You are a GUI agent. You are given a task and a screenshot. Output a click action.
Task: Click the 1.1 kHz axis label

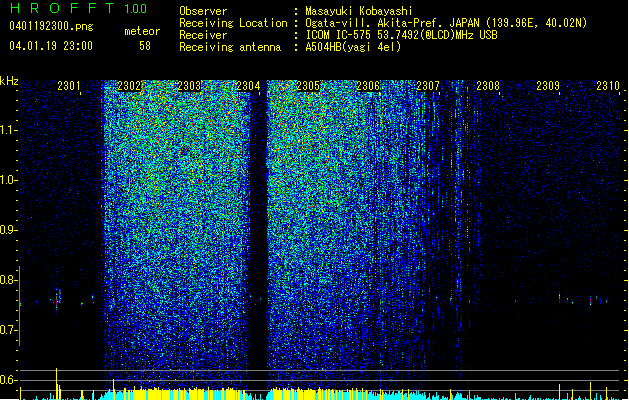click(x=8, y=130)
